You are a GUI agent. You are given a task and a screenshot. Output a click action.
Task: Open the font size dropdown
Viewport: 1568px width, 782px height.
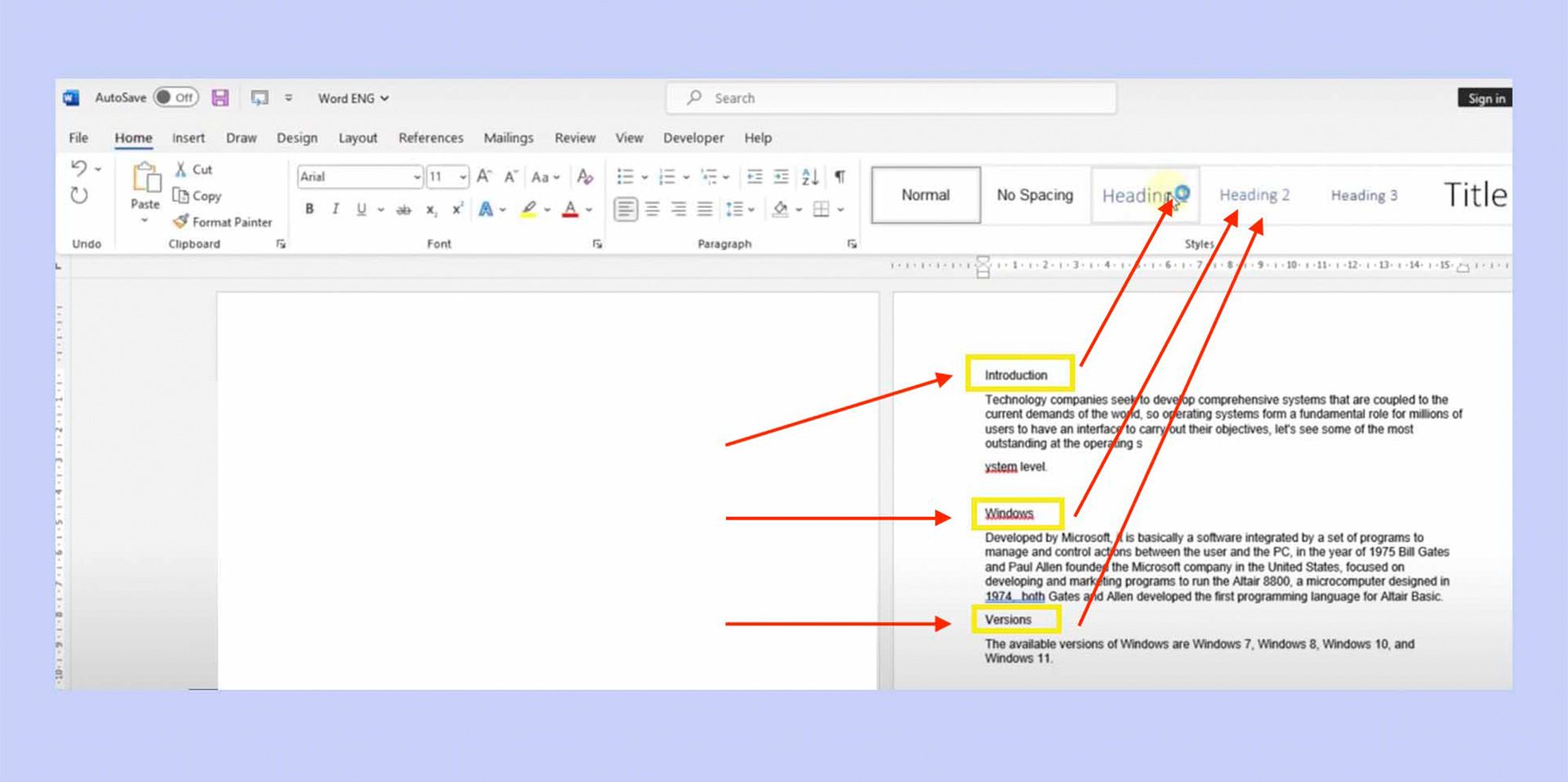(463, 177)
